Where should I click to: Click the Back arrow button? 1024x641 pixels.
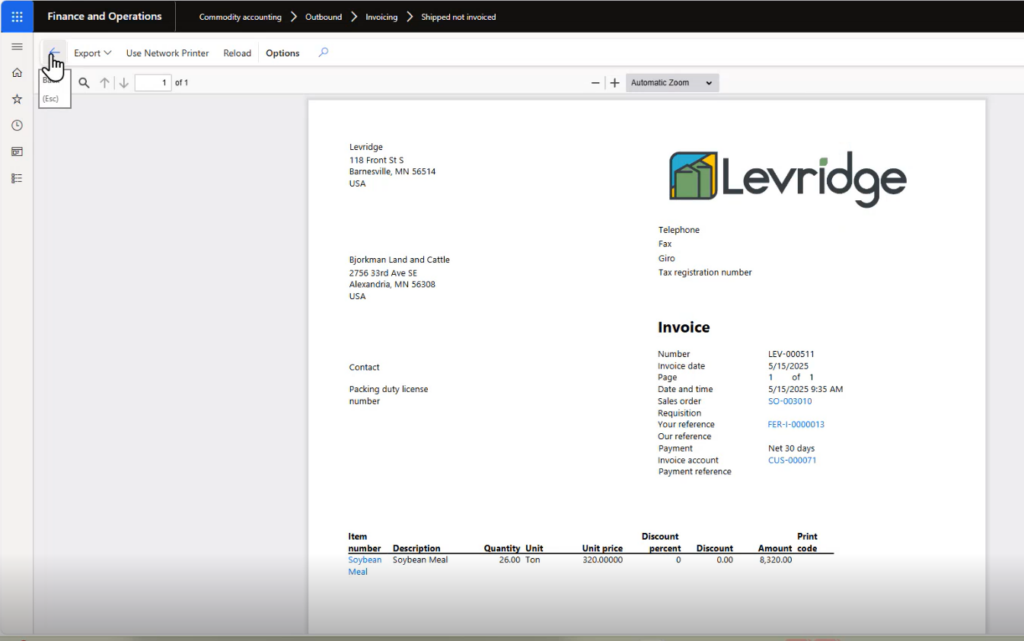point(54,52)
